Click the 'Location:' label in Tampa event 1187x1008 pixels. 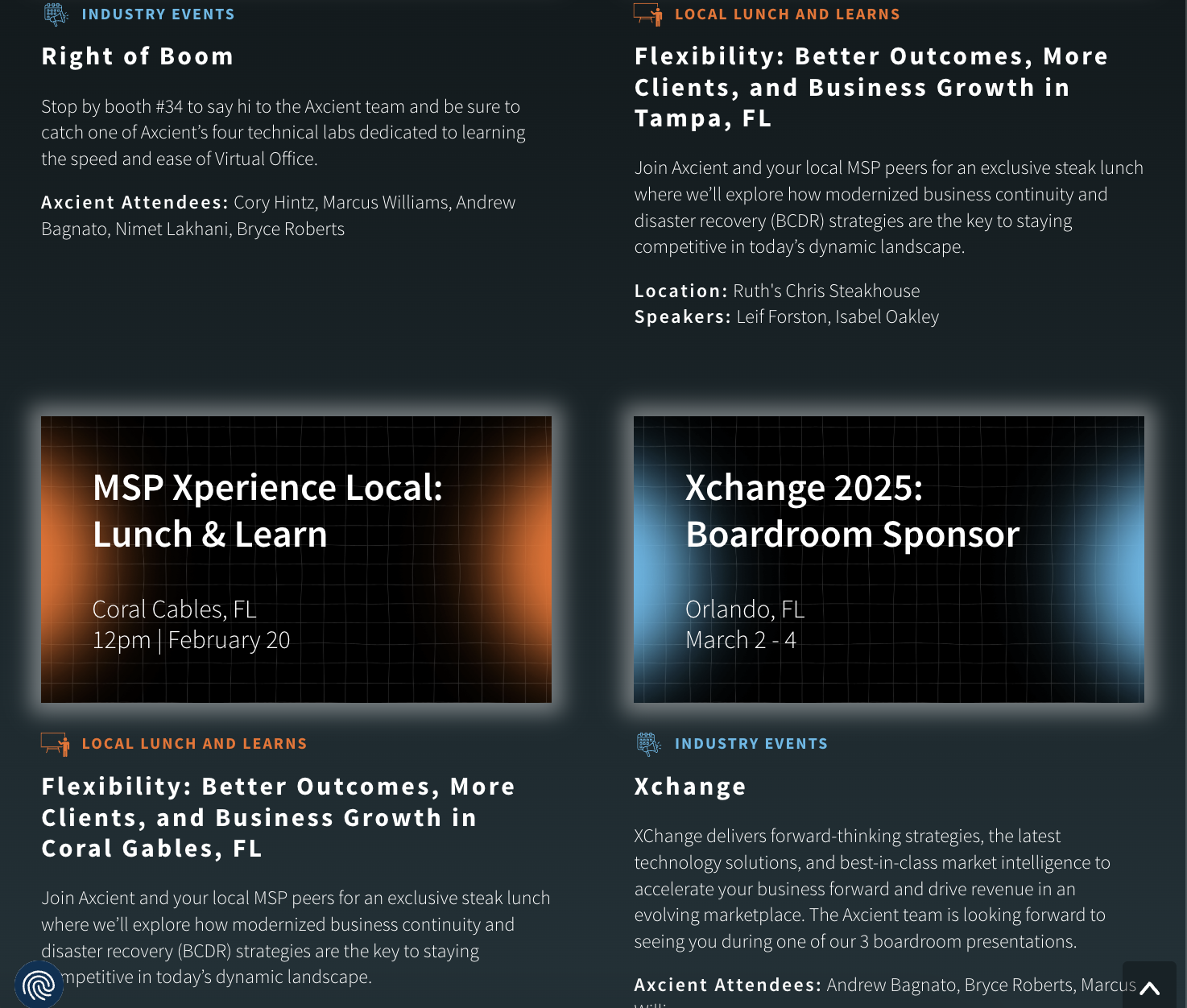click(681, 291)
